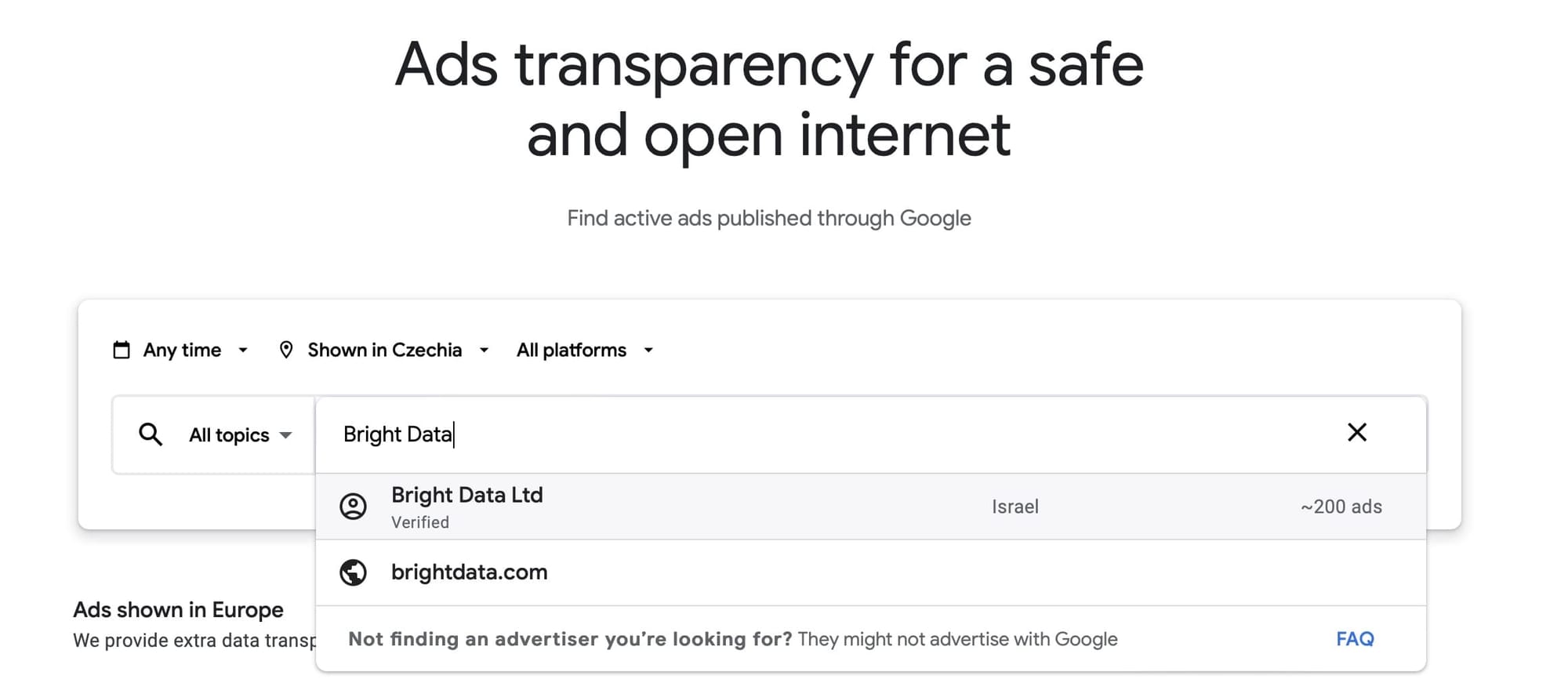Click the advertiser profile icon beside Bright Data Ltd
The image size is (1568, 694).
354,507
